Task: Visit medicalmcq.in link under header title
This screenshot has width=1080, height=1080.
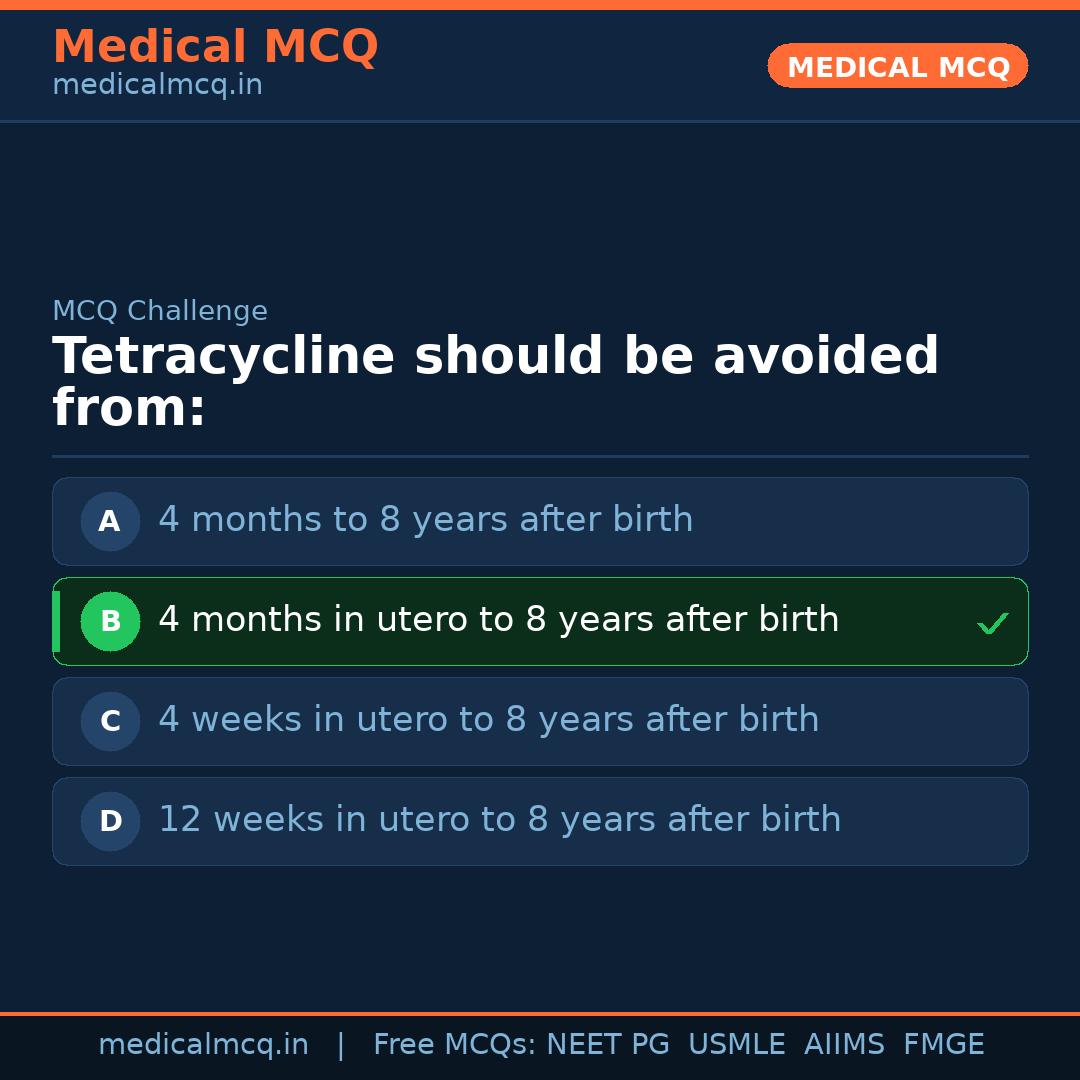Action: click(157, 86)
